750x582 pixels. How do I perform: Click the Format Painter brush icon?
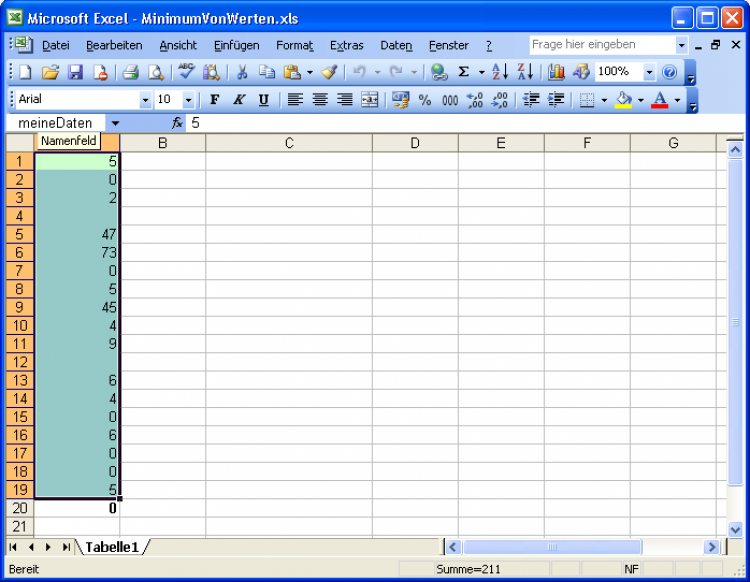click(x=329, y=72)
